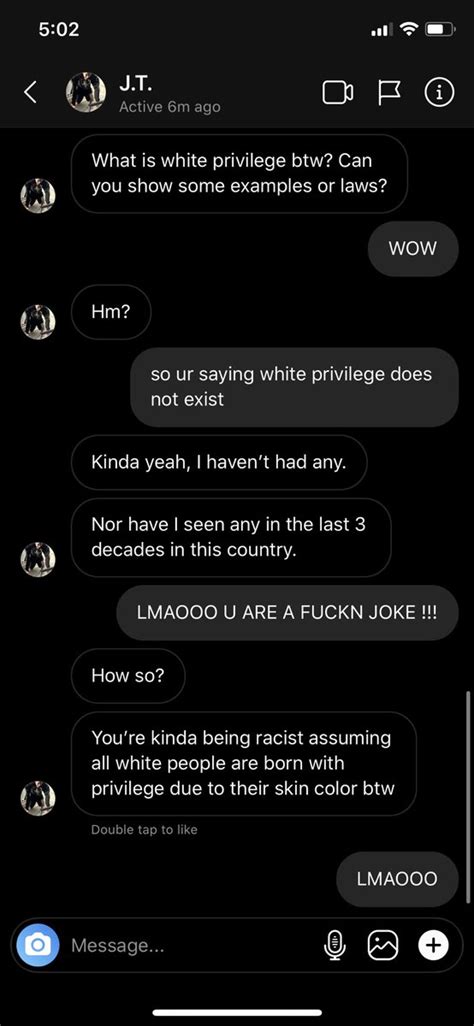Tap the plus icon for more options
Viewport: 474px width, 1026px height.
[433, 945]
